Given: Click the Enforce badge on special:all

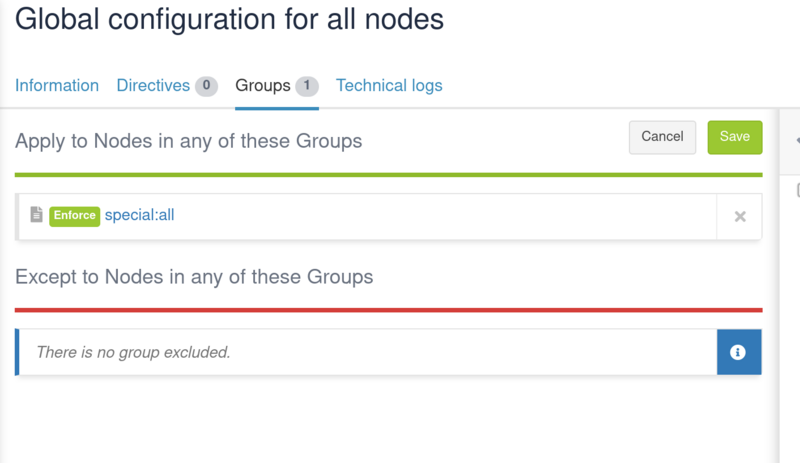Looking at the screenshot, I should tap(74, 215).
